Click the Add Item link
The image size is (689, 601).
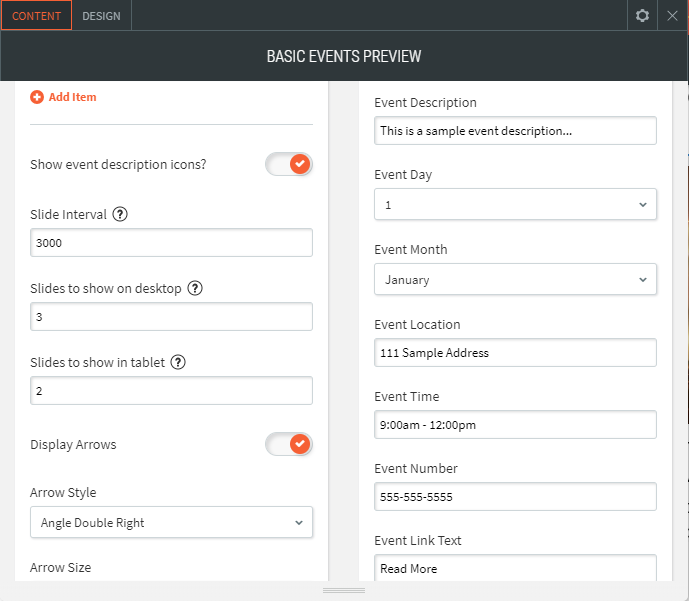[x=72, y=97]
